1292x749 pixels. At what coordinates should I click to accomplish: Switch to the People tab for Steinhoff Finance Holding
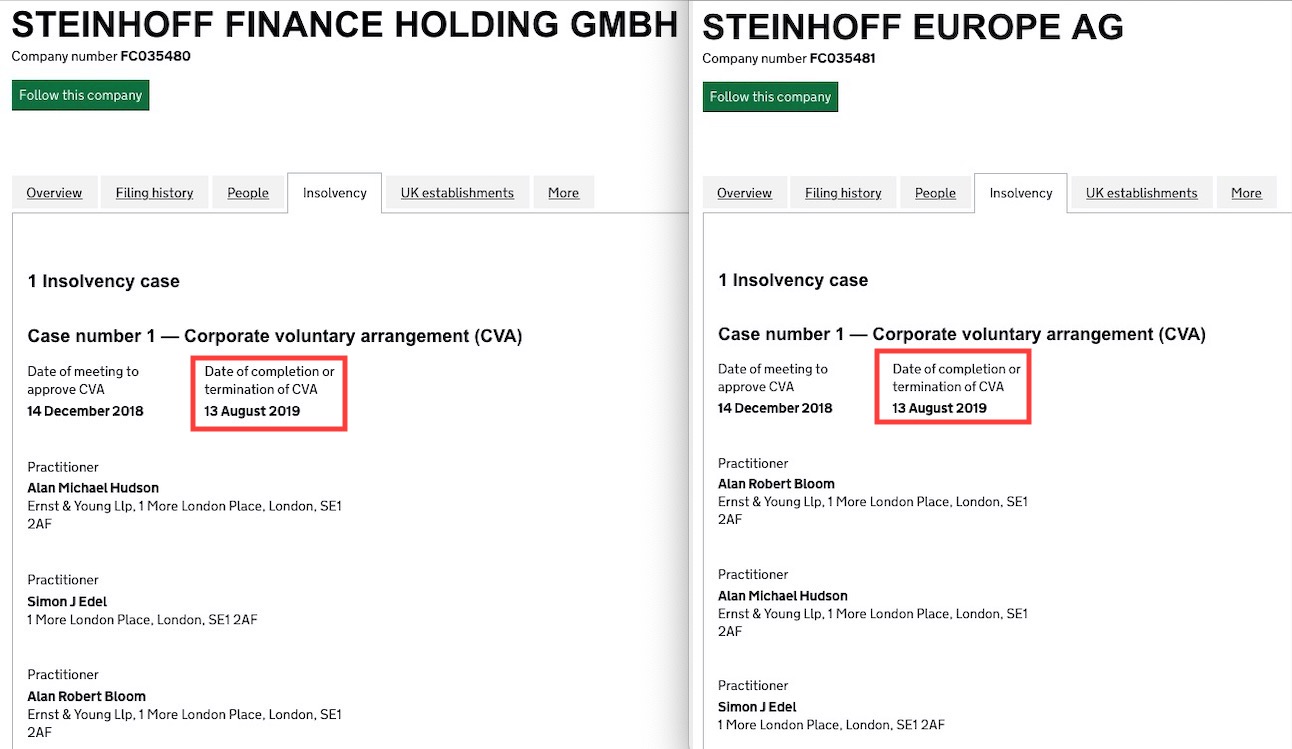248,192
